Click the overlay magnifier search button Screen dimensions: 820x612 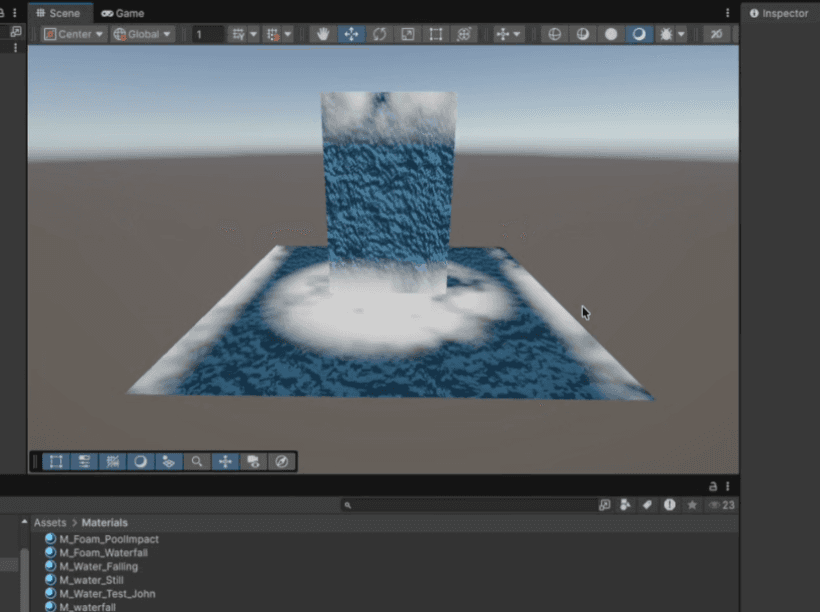tap(197, 461)
